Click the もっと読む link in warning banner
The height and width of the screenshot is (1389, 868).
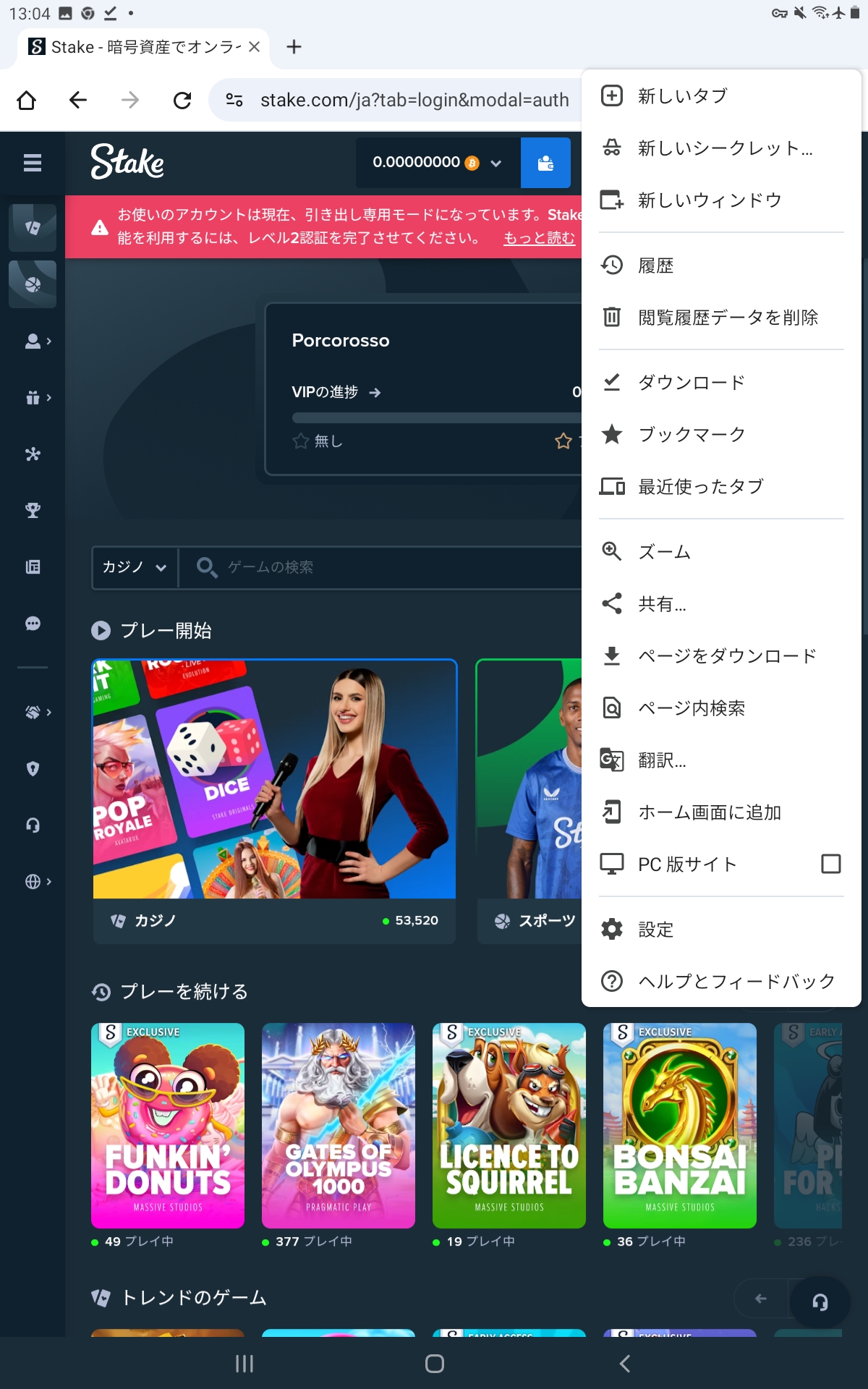pyautogui.click(x=539, y=238)
